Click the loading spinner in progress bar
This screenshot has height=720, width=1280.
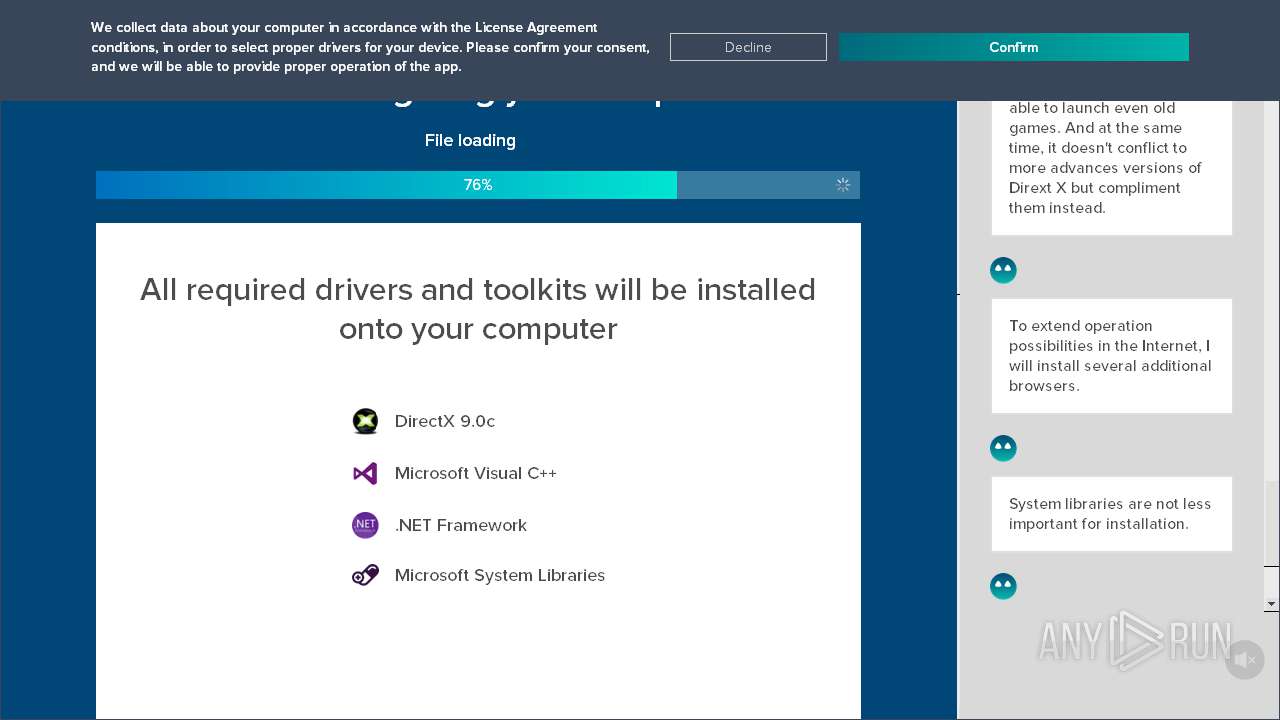pos(843,185)
